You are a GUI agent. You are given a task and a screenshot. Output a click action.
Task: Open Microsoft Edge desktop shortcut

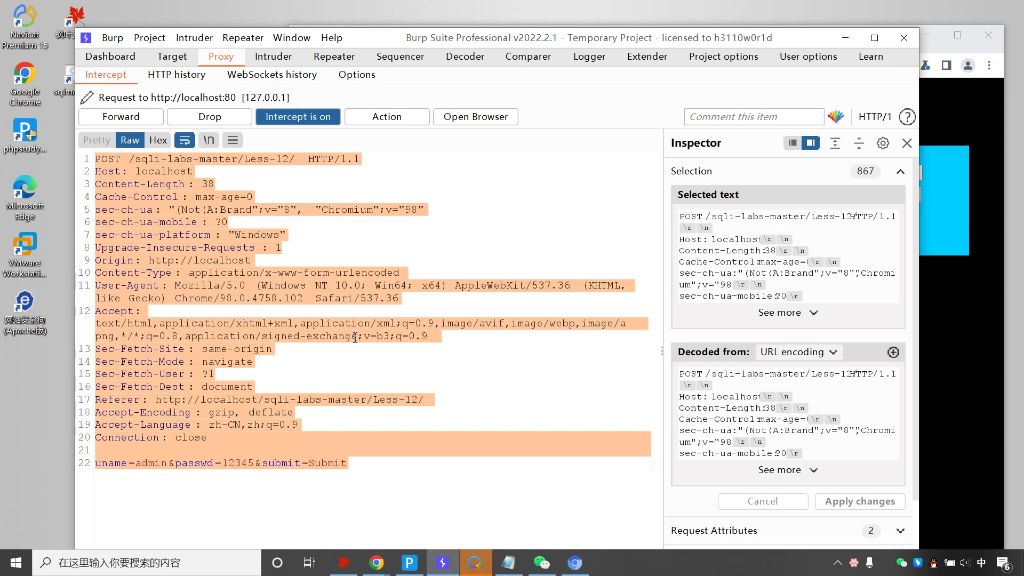pyautogui.click(x=25, y=198)
